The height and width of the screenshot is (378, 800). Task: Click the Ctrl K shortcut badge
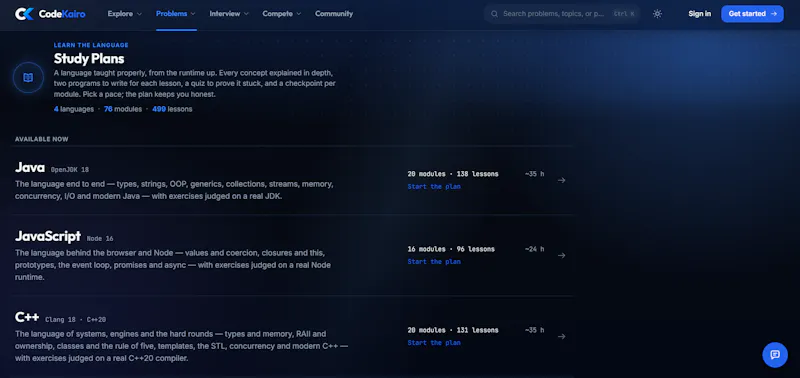coord(624,14)
